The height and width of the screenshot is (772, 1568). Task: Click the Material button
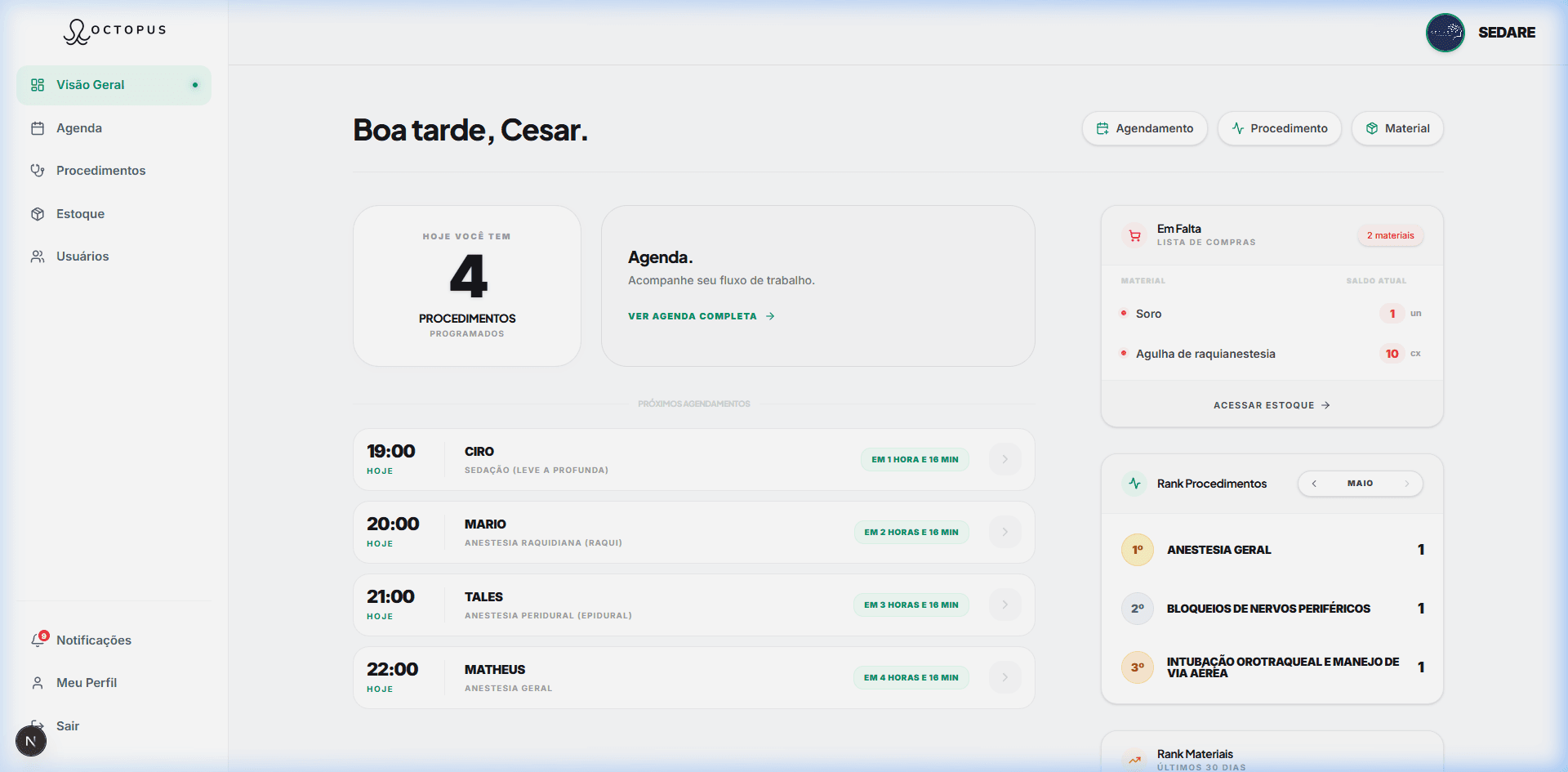(1397, 128)
